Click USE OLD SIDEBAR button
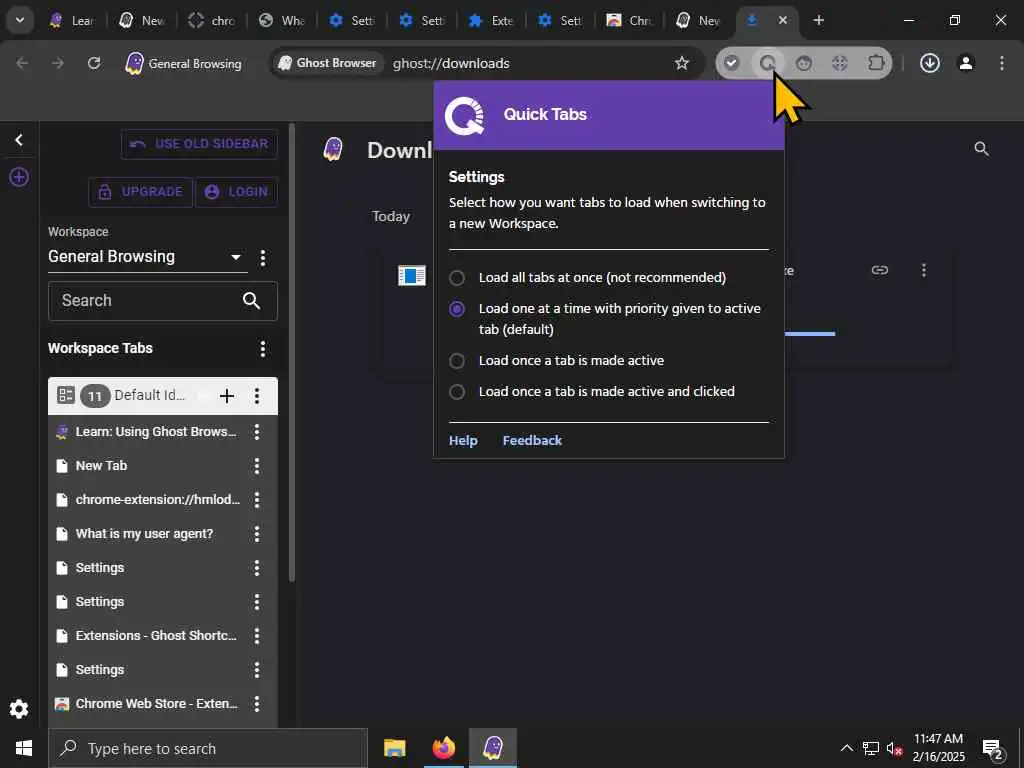The height and width of the screenshot is (768, 1024). pyautogui.click(x=199, y=144)
